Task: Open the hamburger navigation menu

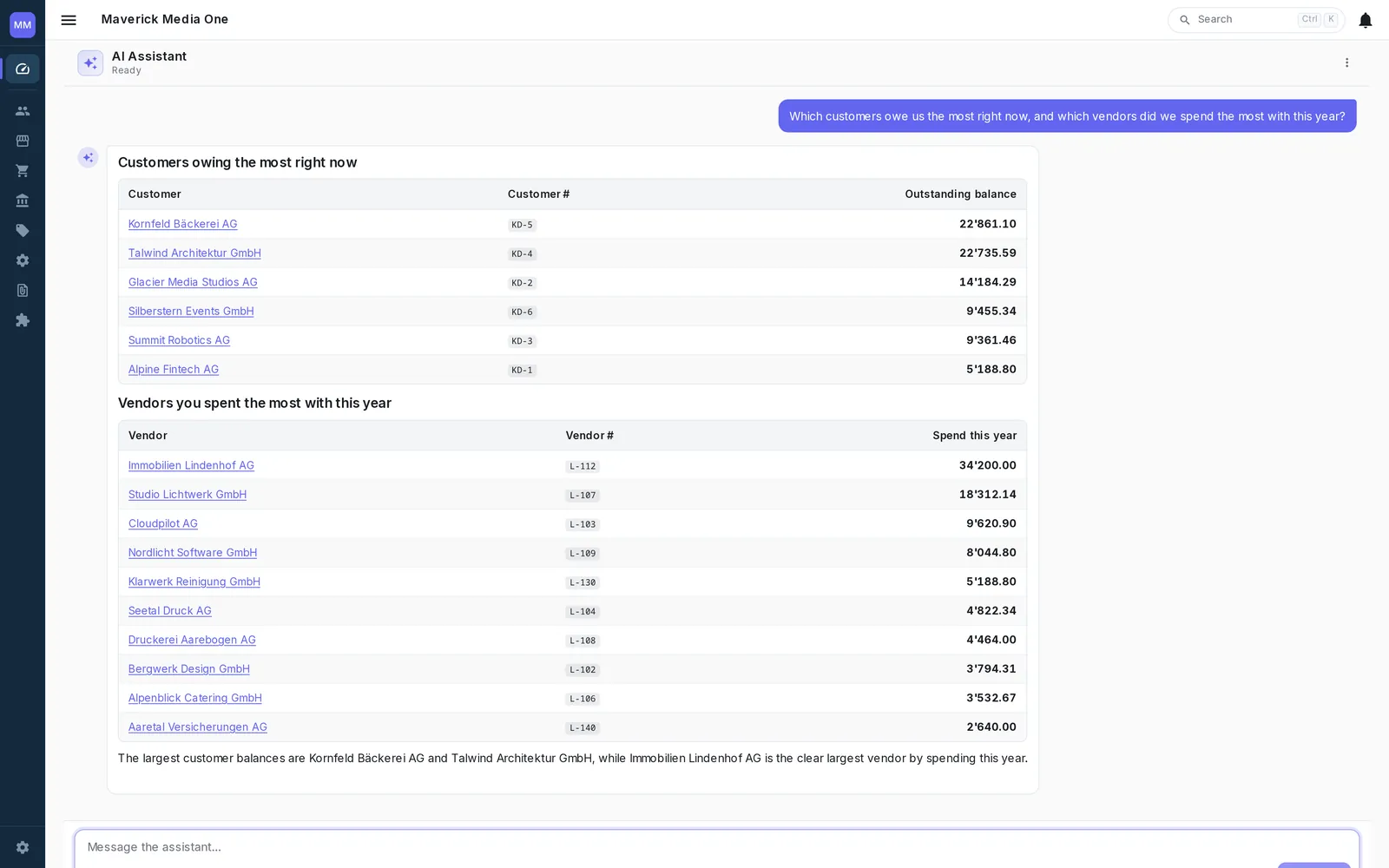Action: 69,20
